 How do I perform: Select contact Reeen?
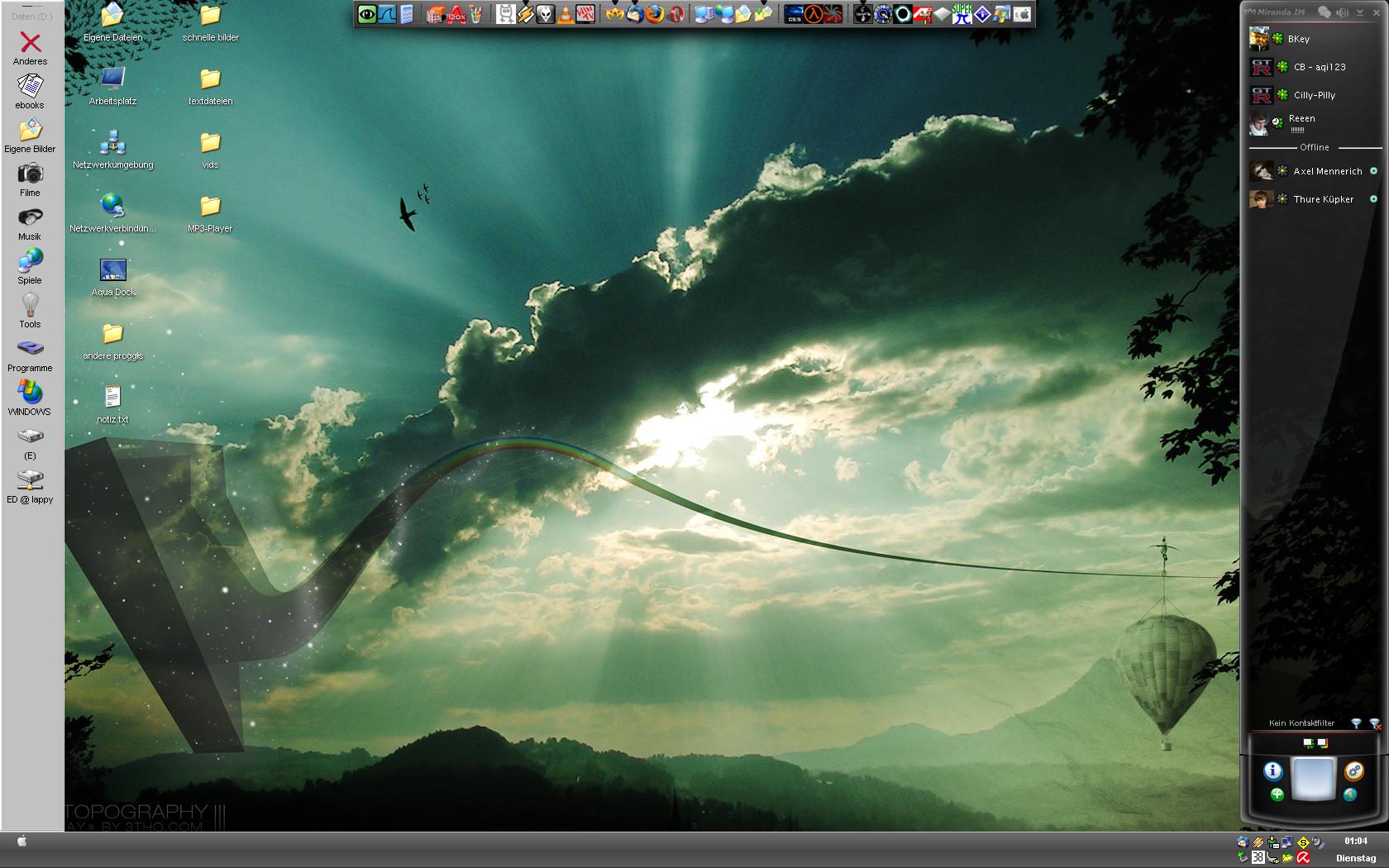click(x=1315, y=123)
